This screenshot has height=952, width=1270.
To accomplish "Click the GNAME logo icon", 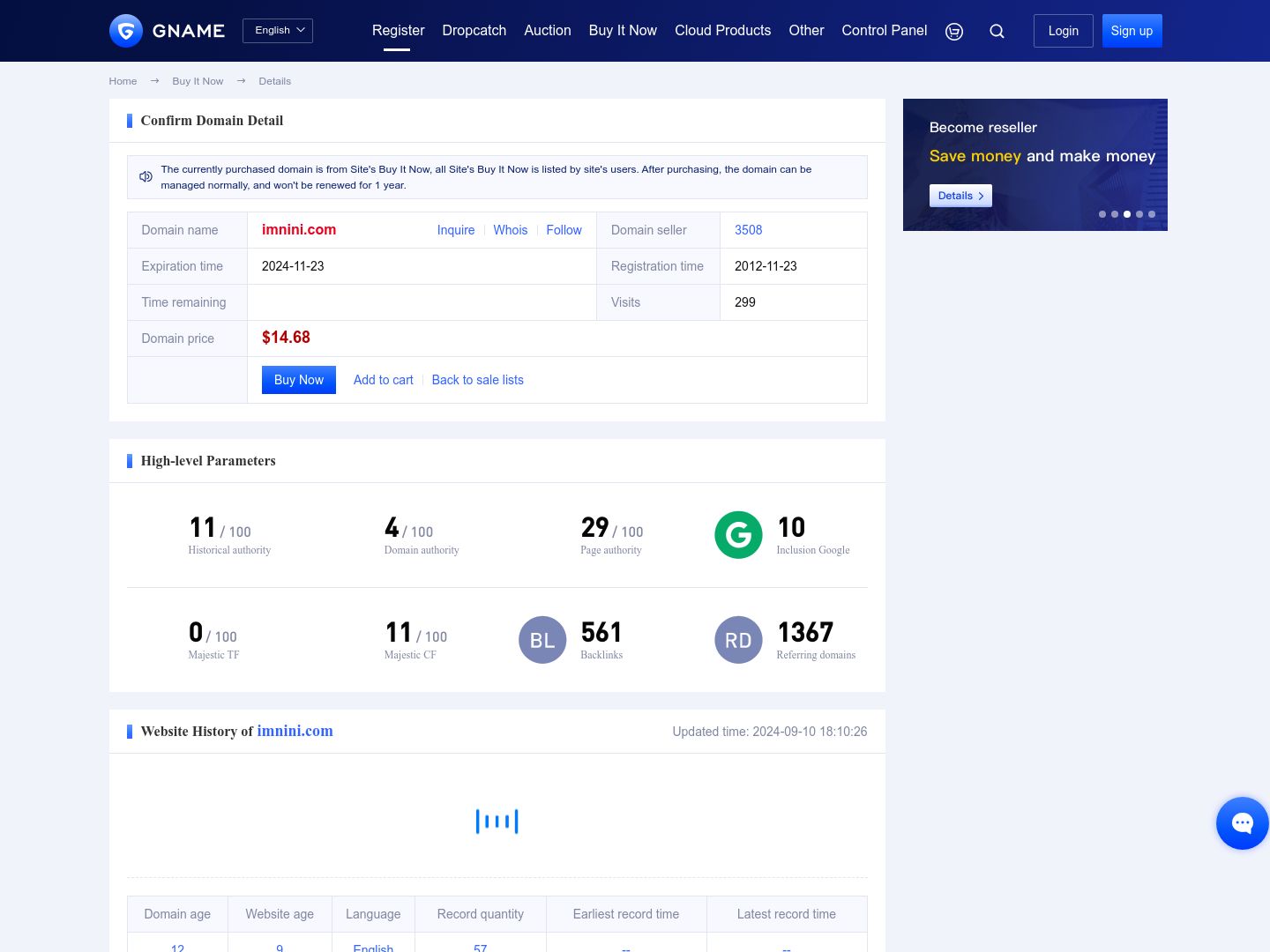I will (x=126, y=31).
